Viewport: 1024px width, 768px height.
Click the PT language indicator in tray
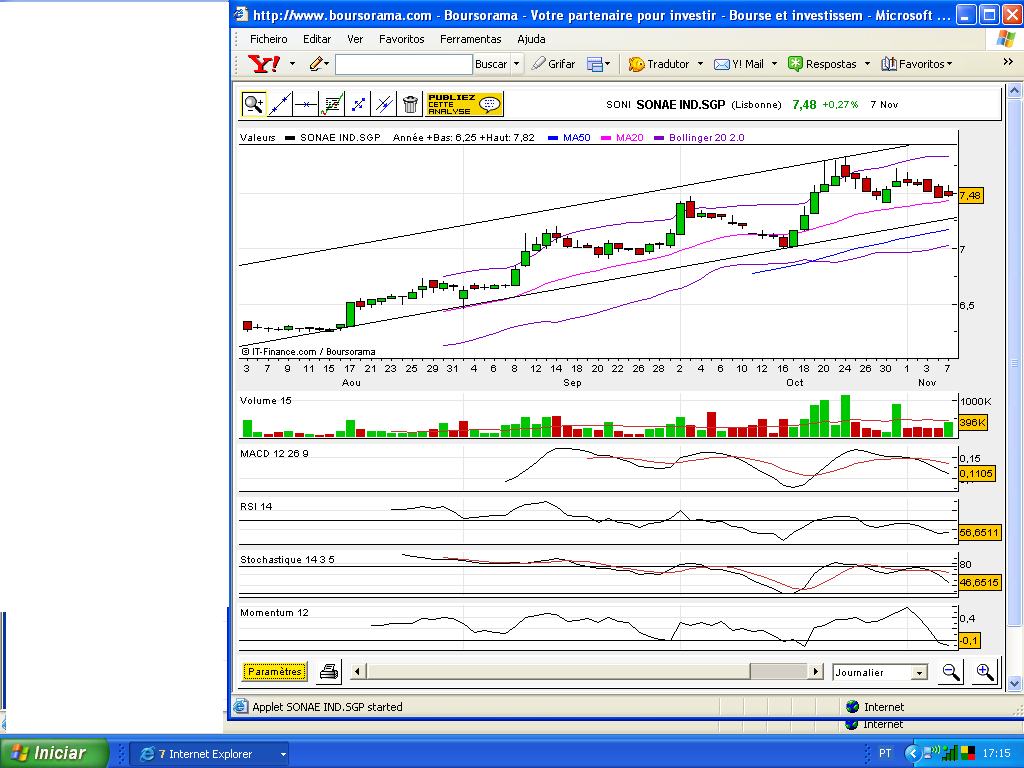pyautogui.click(x=885, y=754)
